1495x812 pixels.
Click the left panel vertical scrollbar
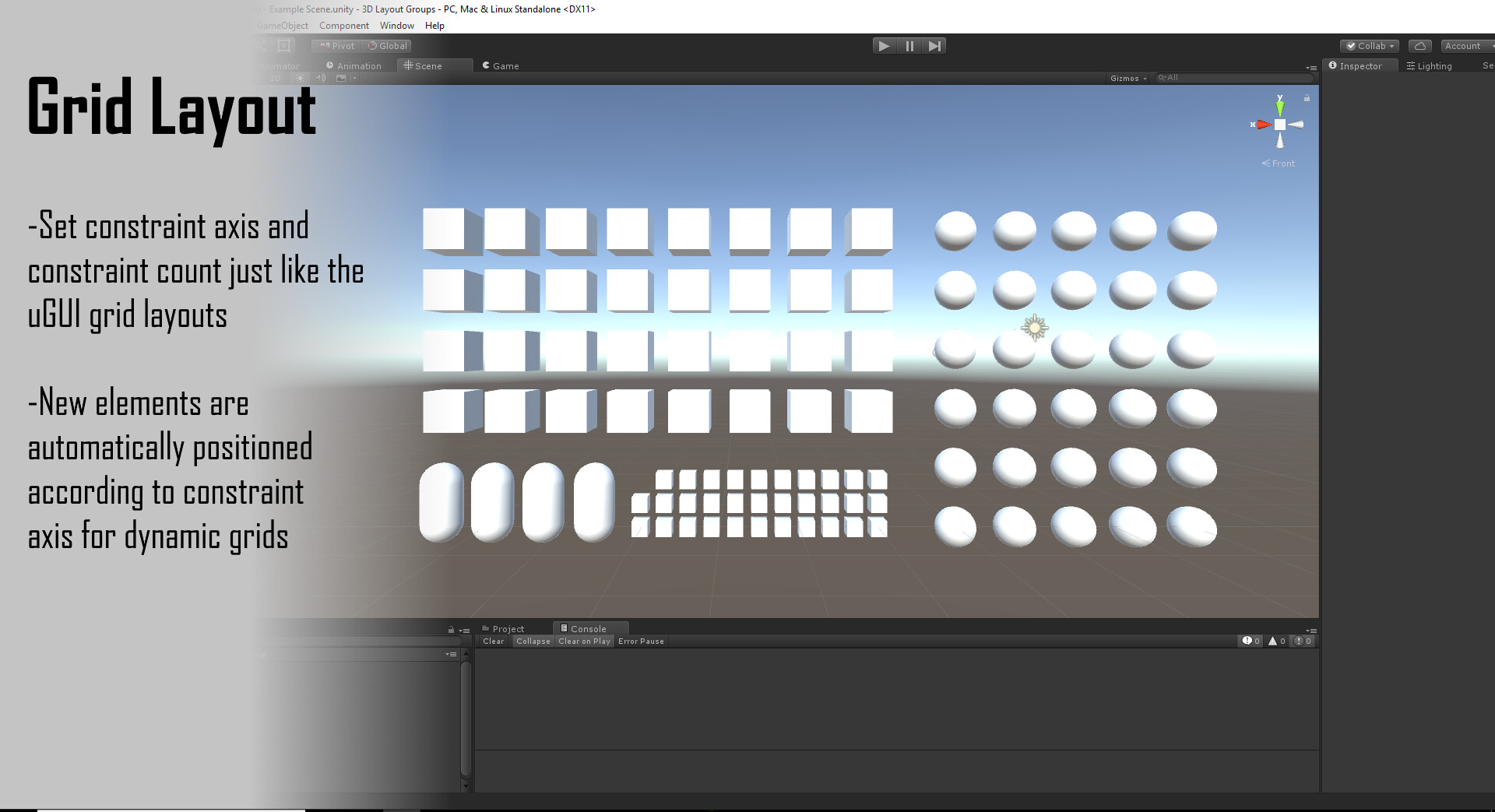(x=466, y=719)
